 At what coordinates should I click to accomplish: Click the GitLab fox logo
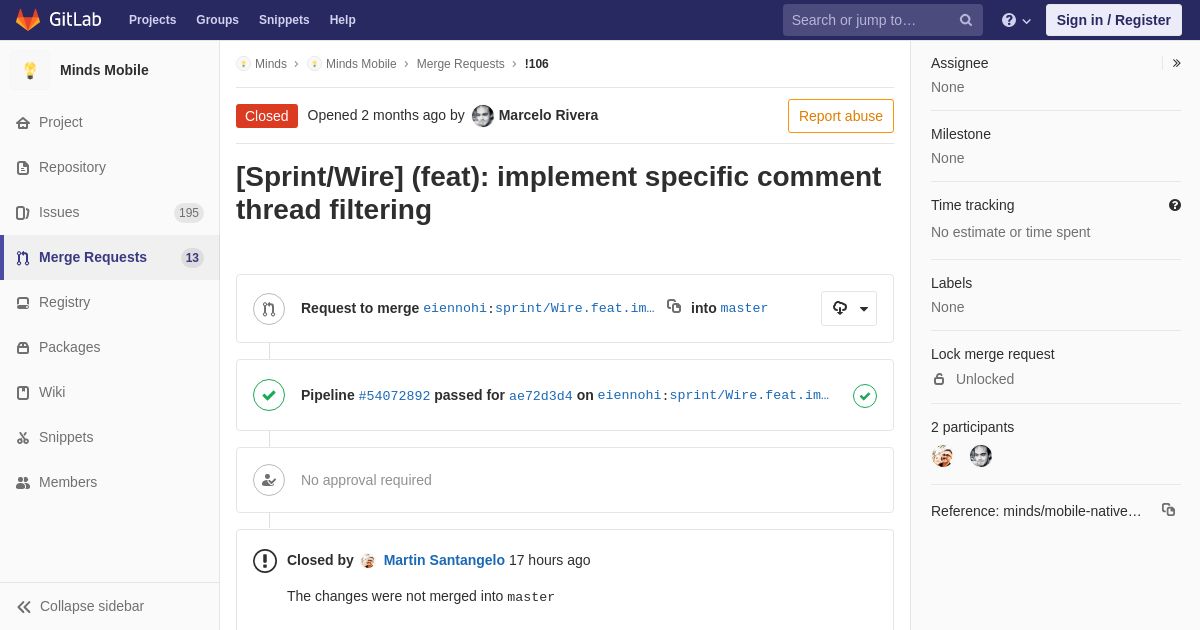28,20
